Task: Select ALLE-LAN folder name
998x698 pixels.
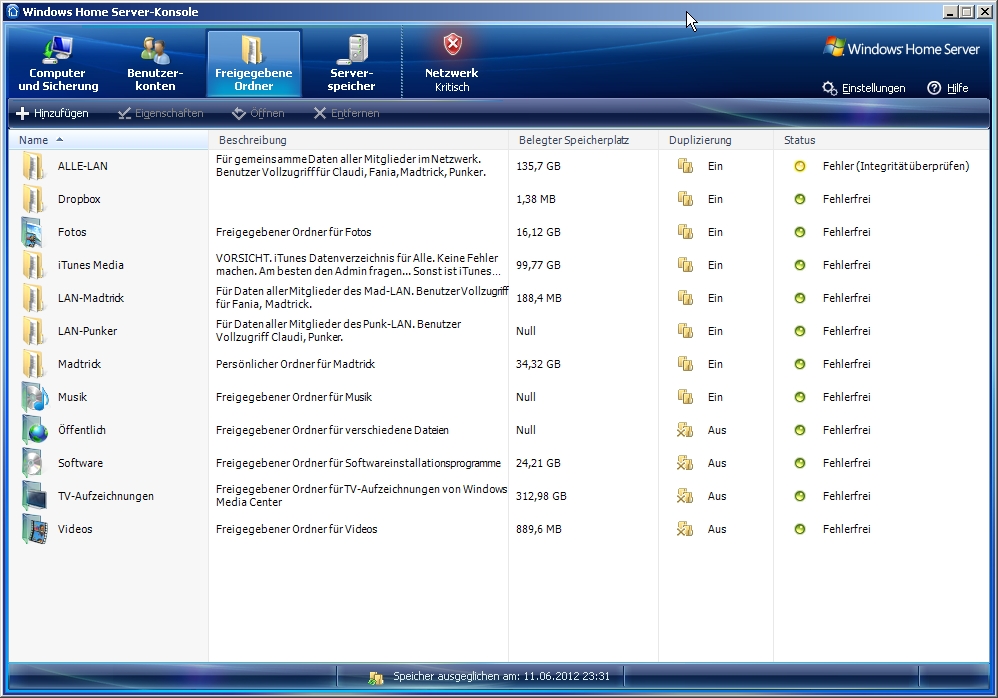Action: click(83, 166)
